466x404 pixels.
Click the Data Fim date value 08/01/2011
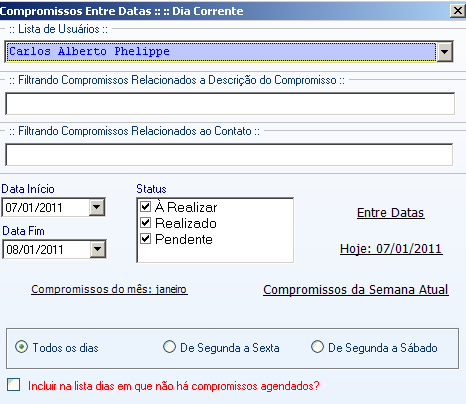(35, 249)
